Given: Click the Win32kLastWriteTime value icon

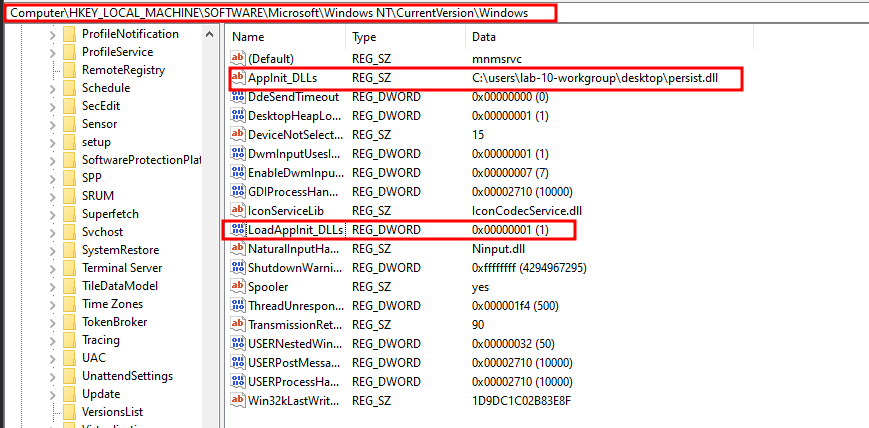Looking at the screenshot, I should pos(238,400).
